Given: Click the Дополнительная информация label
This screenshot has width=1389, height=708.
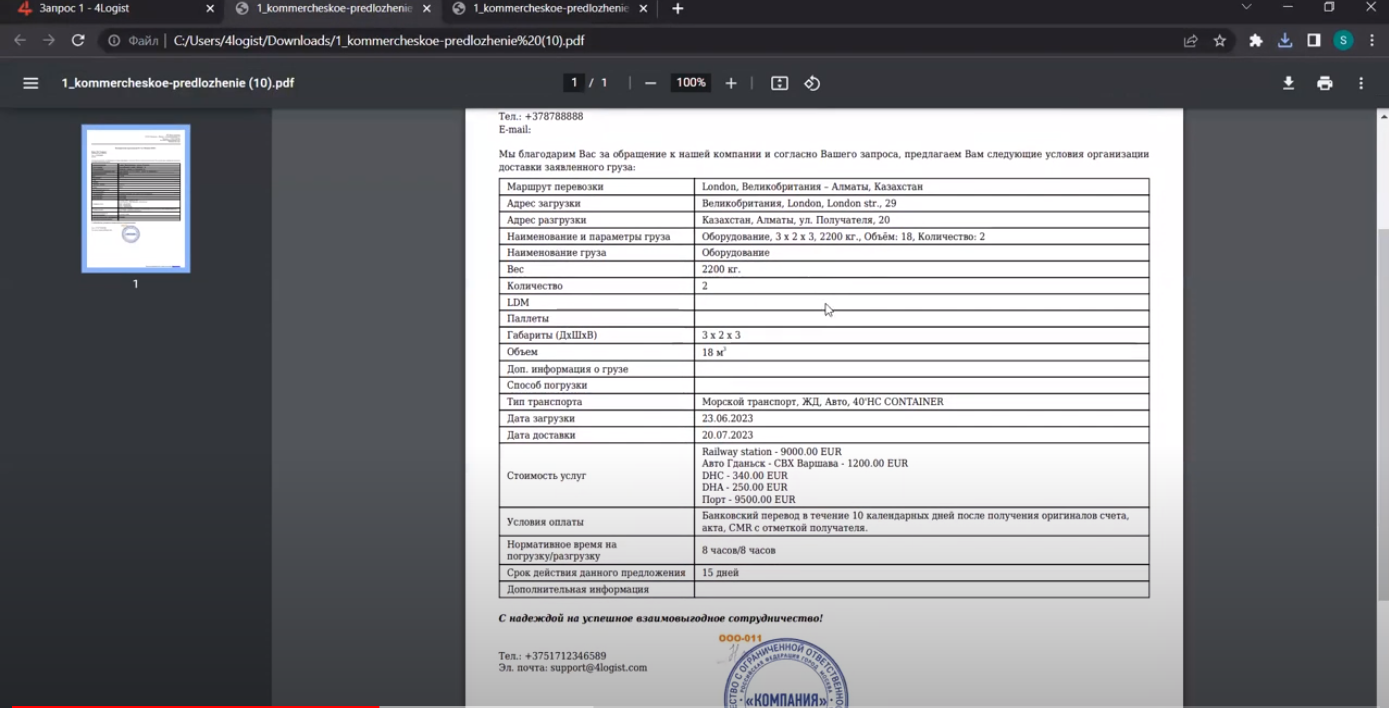Looking at the screenshot, I should click(x=578, y=590).
